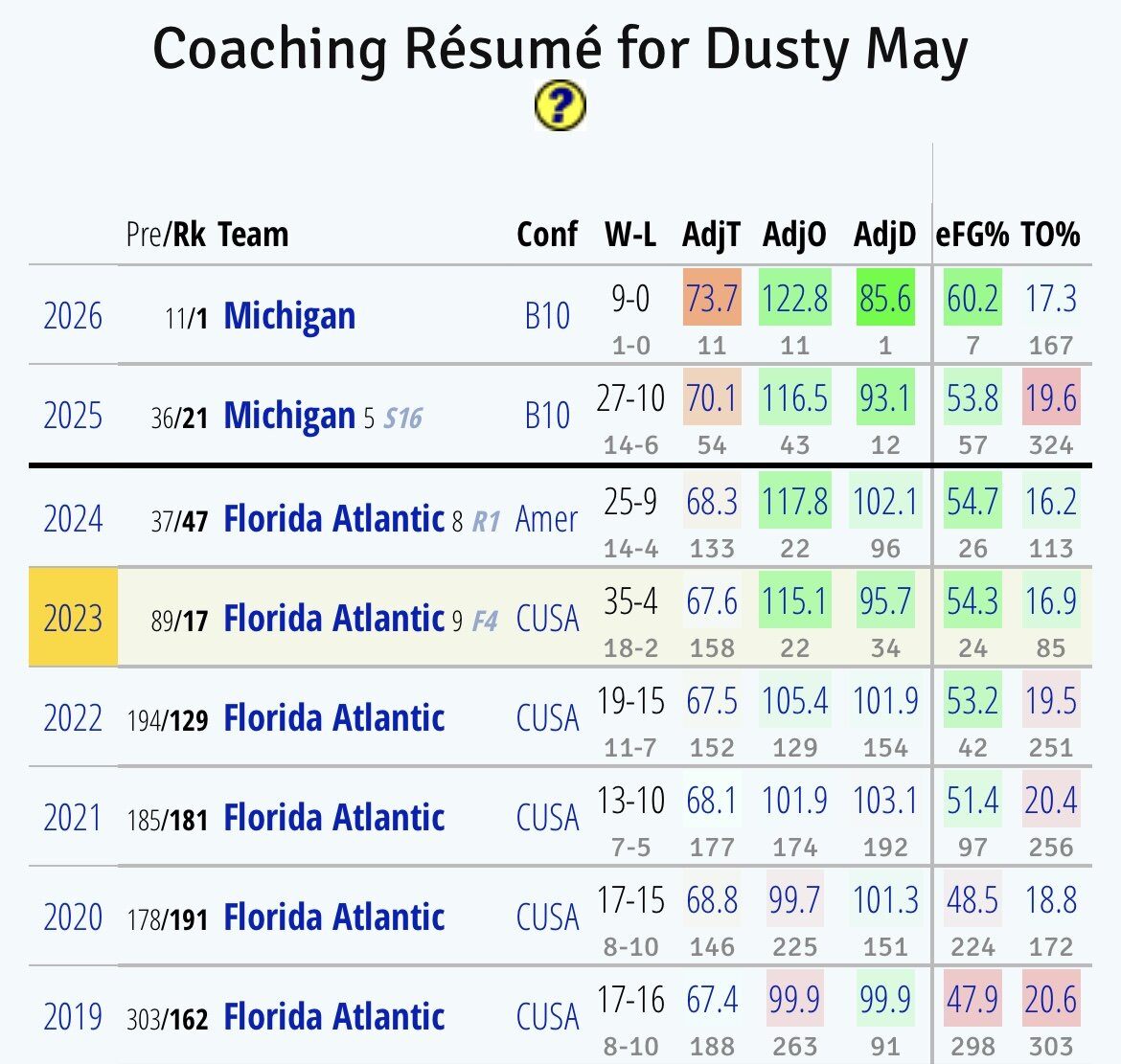1121x1064 pixels.
Task: Sort by the AdjO column header
Action: point(794,235)
